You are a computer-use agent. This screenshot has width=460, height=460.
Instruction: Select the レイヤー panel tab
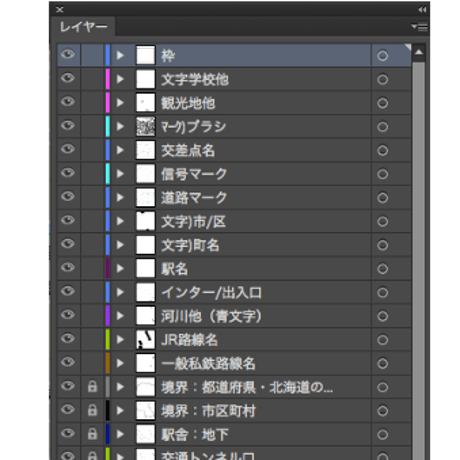(x=83, y=27)
